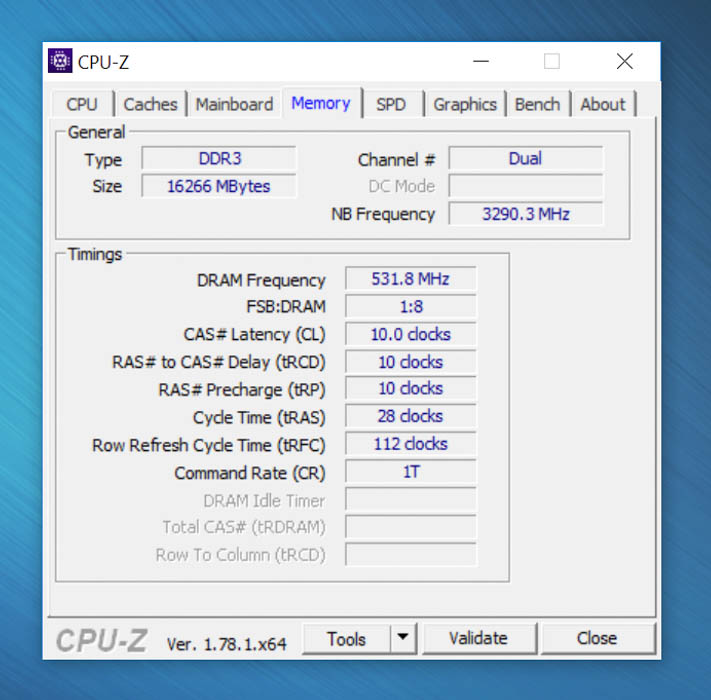This screenshot has height=700, width=711.
Task: Switch to the Caches tab
Action: 151,104
